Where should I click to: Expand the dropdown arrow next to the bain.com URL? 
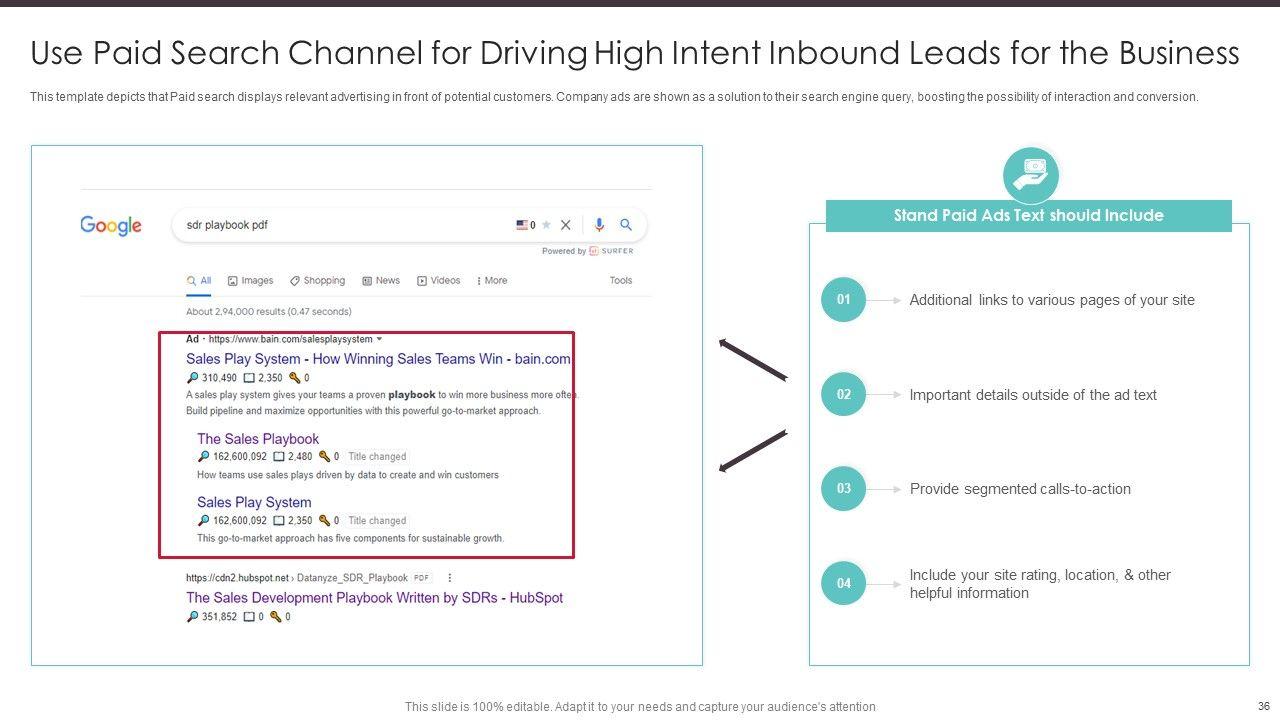[x=380, y=340]
